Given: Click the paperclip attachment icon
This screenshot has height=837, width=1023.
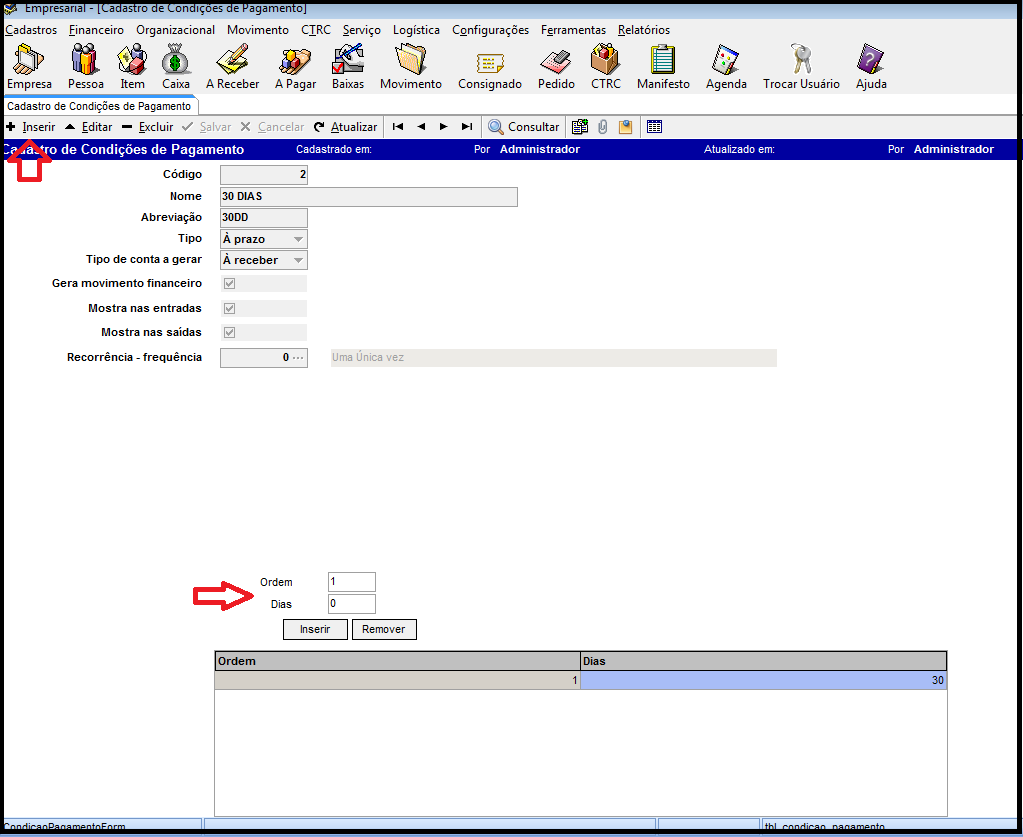Looking at the screenshot, I should pos(603,127).
